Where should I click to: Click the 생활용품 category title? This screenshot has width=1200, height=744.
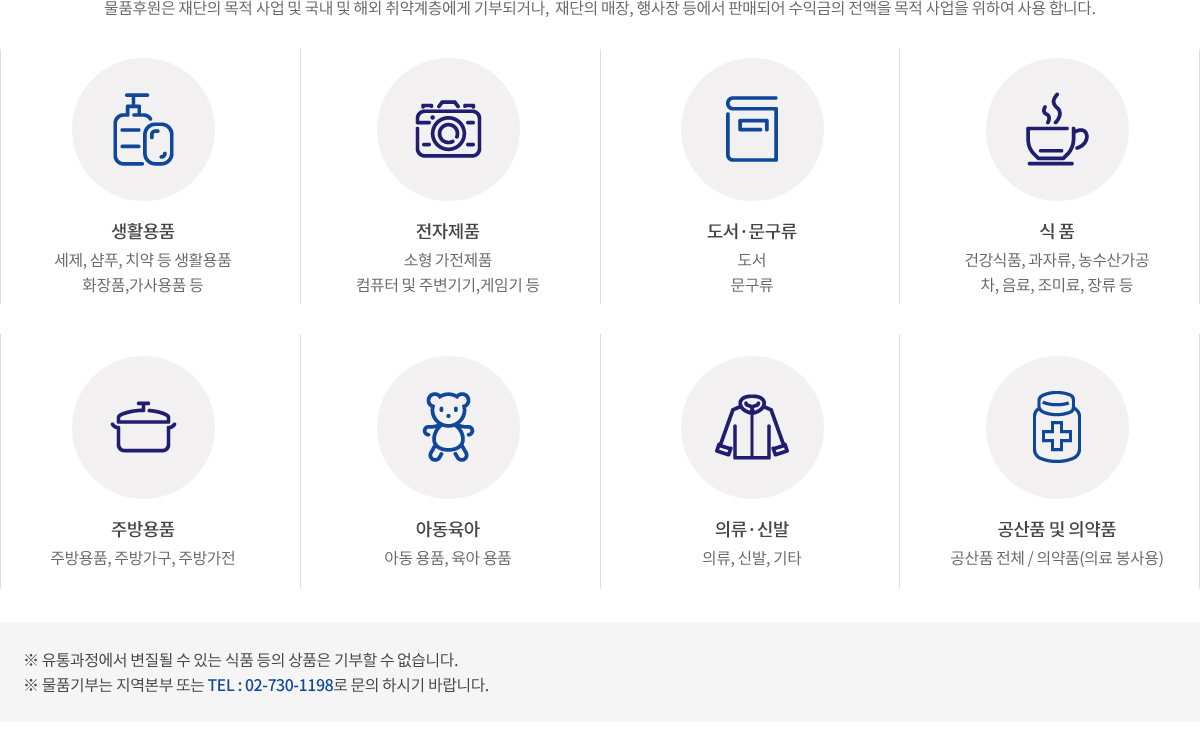click(x=143, y=231)
